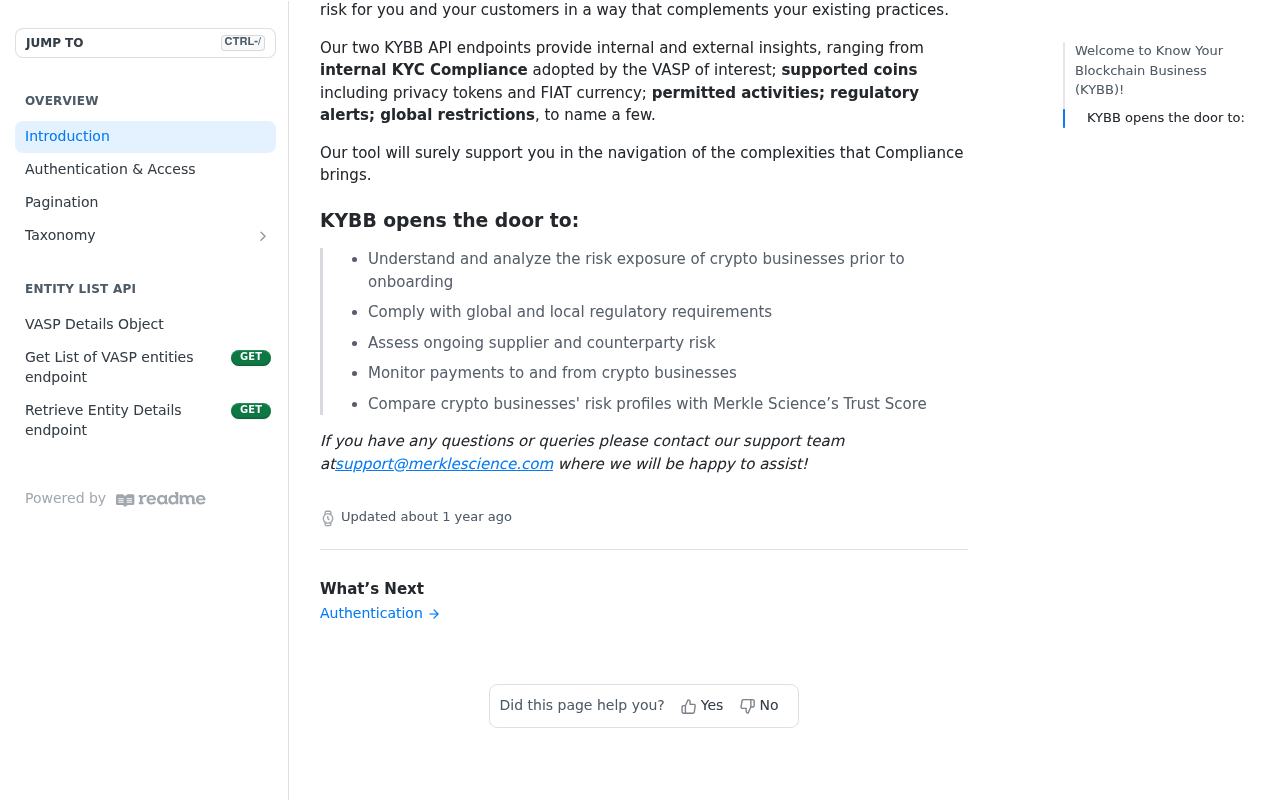
Task: Jump to 'KYBB opens the door to:' heading
Action: tap(1165, 118)
